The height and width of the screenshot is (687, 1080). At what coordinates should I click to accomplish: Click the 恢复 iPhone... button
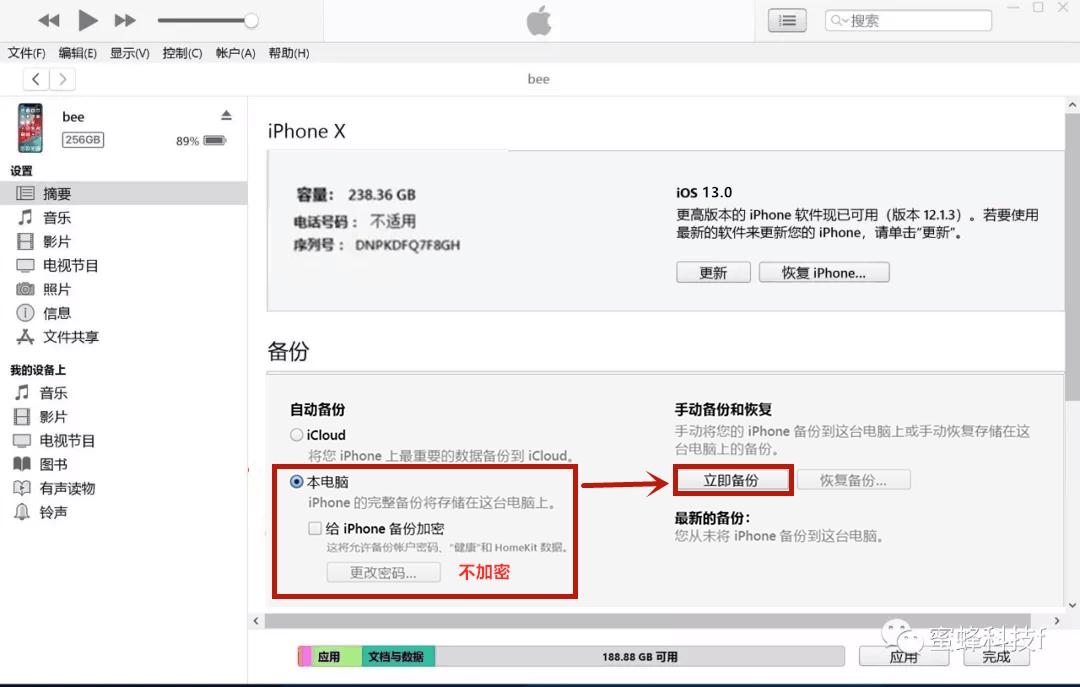824,272
